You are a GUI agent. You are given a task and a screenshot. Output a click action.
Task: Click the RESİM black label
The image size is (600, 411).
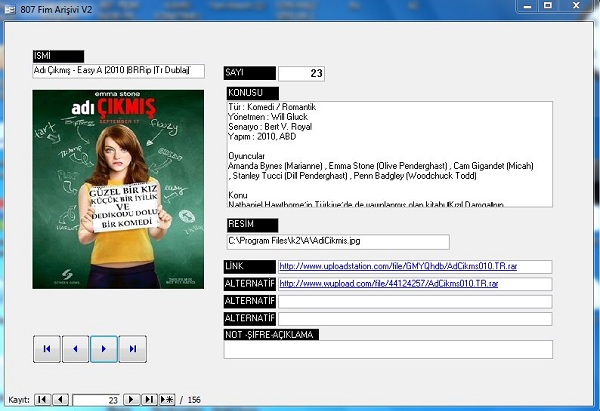pyautogui.click(x=252, y=225)
